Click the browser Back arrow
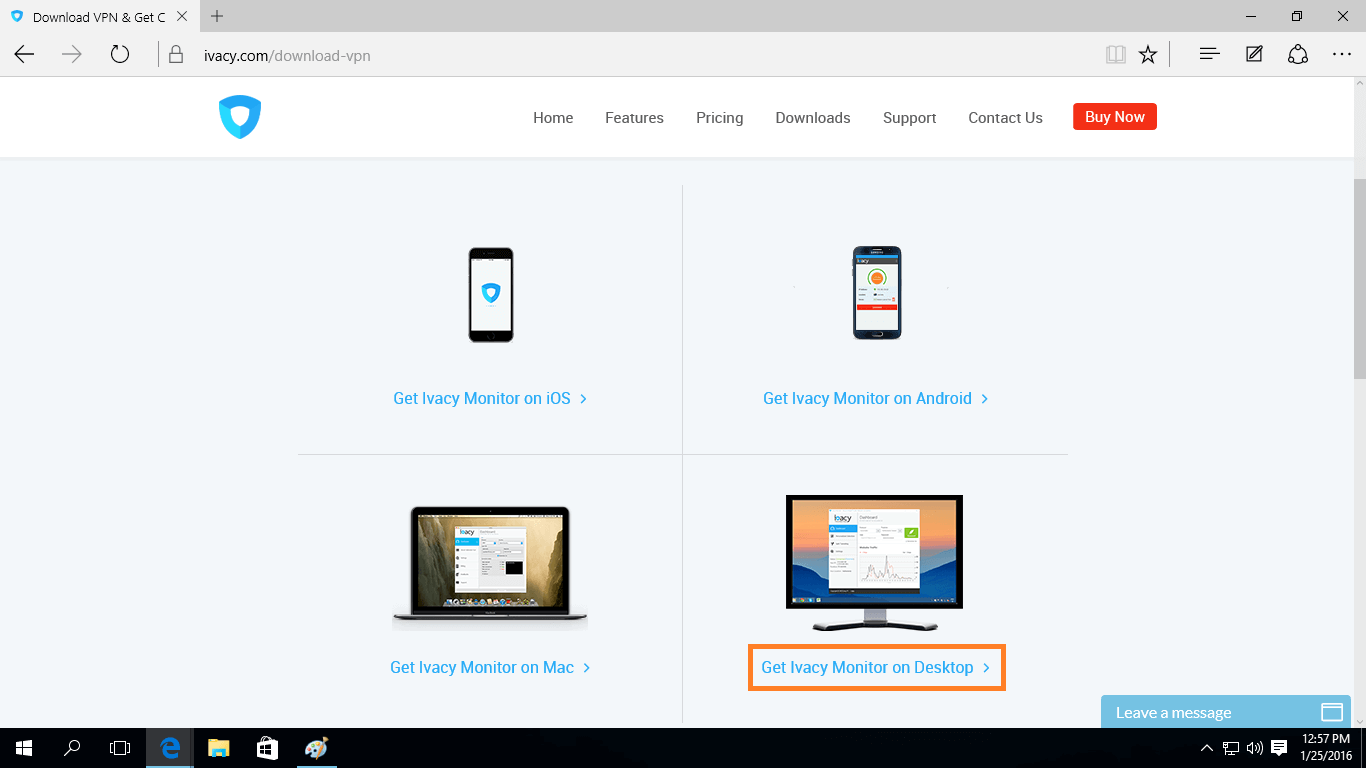 click(24, 55)
